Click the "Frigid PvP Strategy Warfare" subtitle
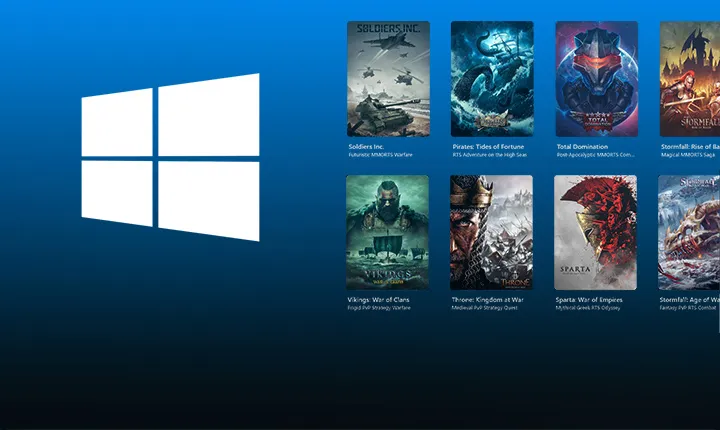This screenshot has height=430, width=720. tap(380, 308)
